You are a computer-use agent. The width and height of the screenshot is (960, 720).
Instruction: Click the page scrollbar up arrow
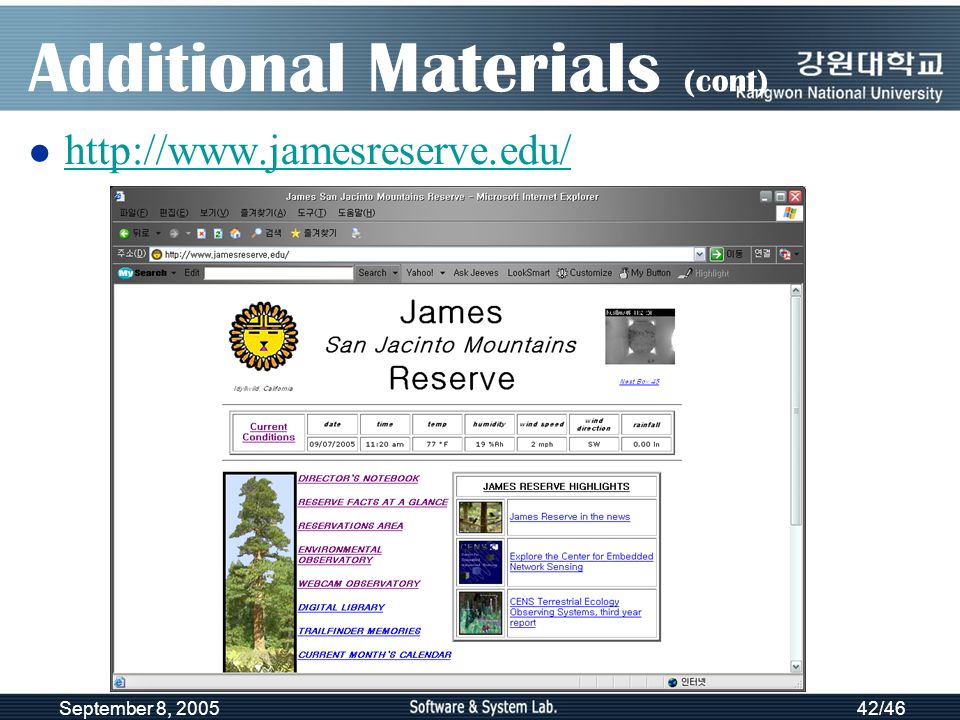click(x=796, y=290)
